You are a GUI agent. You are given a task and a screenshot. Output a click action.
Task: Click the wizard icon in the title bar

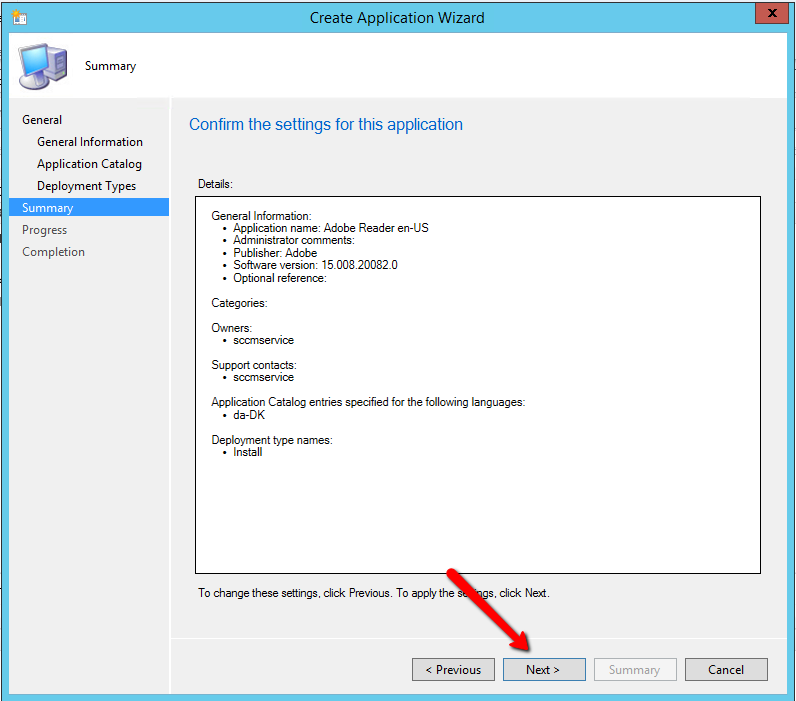click(18, 17)
